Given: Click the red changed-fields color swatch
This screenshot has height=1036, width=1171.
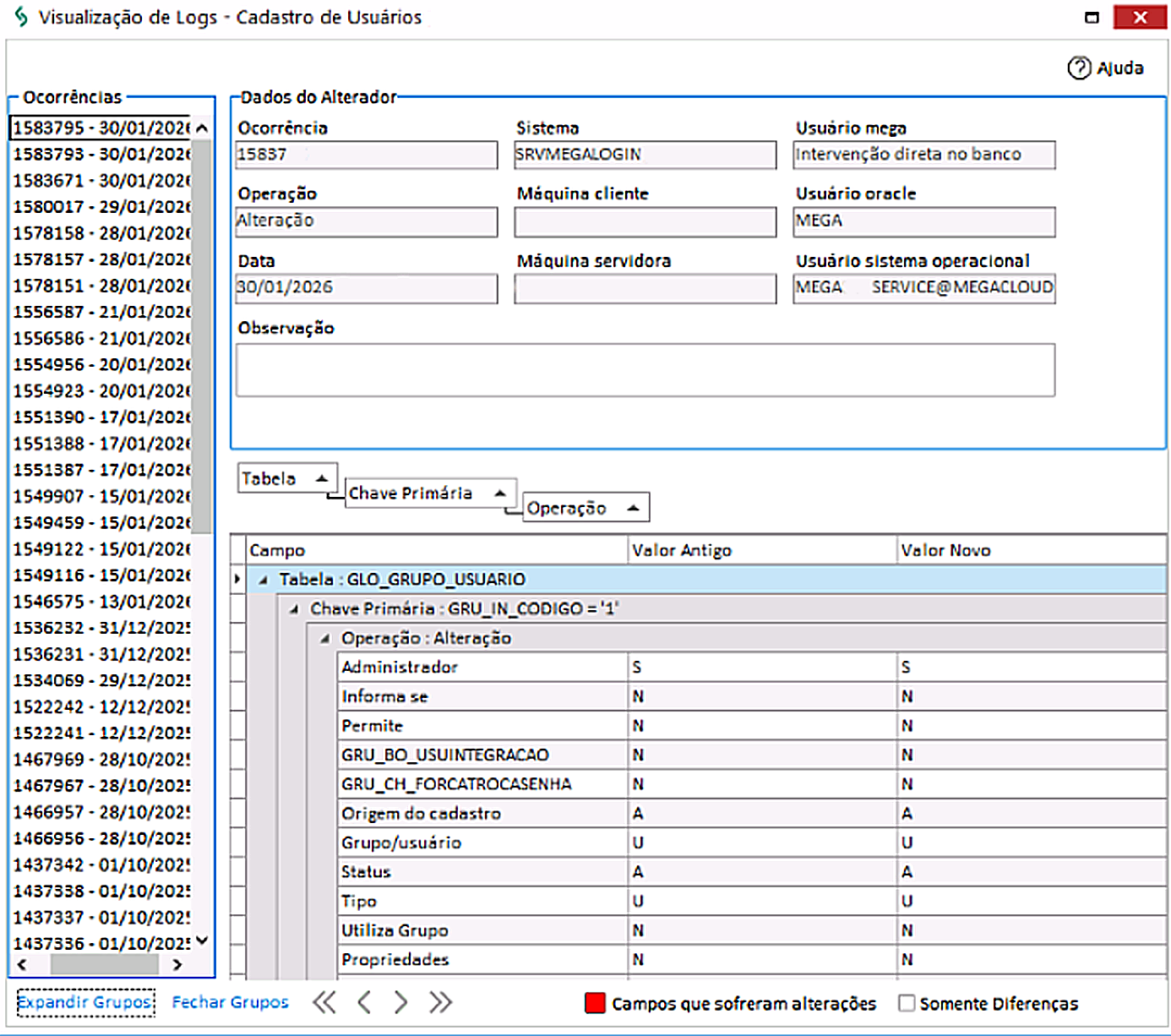Looking at the screenshot, I should (595, 1003).
